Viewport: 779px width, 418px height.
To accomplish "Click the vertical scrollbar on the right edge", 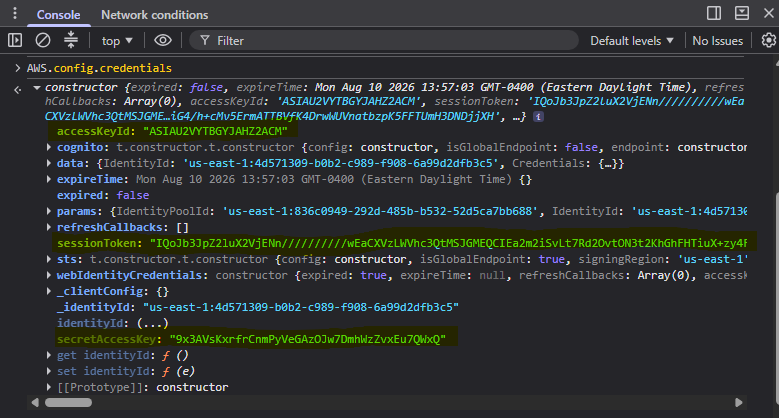I will [777, 297].
